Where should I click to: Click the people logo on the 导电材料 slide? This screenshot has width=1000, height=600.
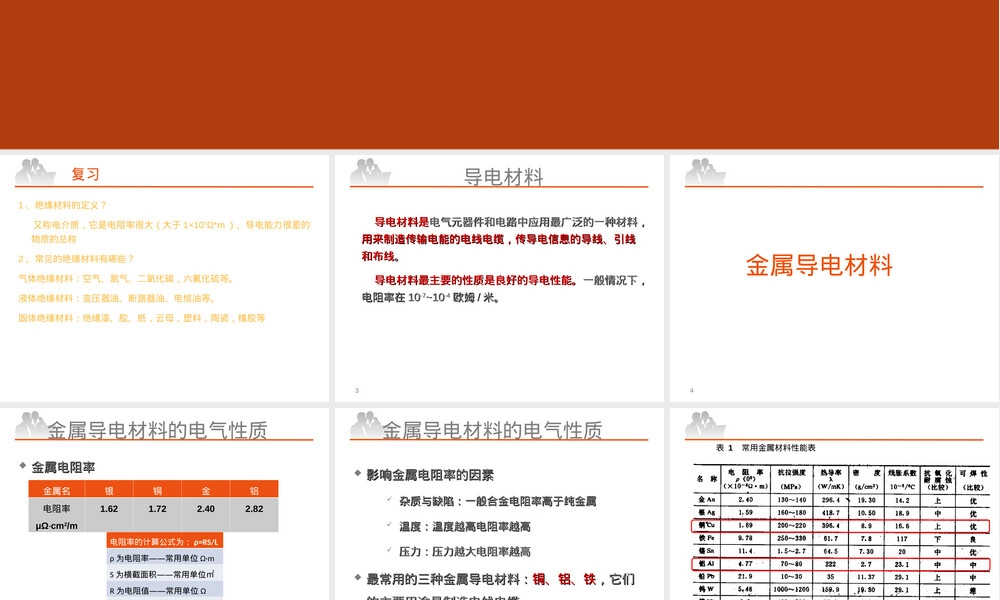click(x=369, y=172)
